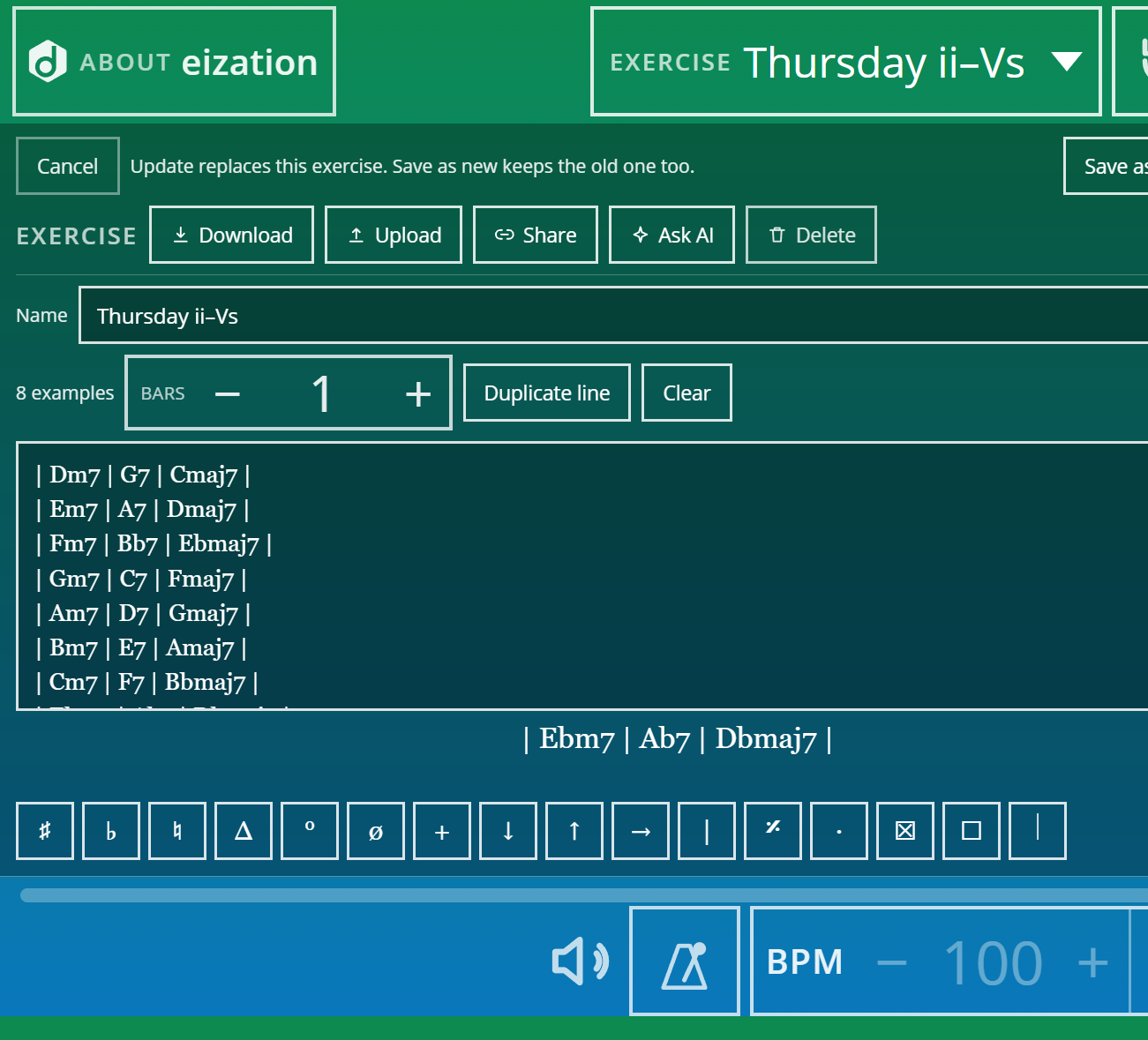Insert the augmented plus symbol

point(442,830)
